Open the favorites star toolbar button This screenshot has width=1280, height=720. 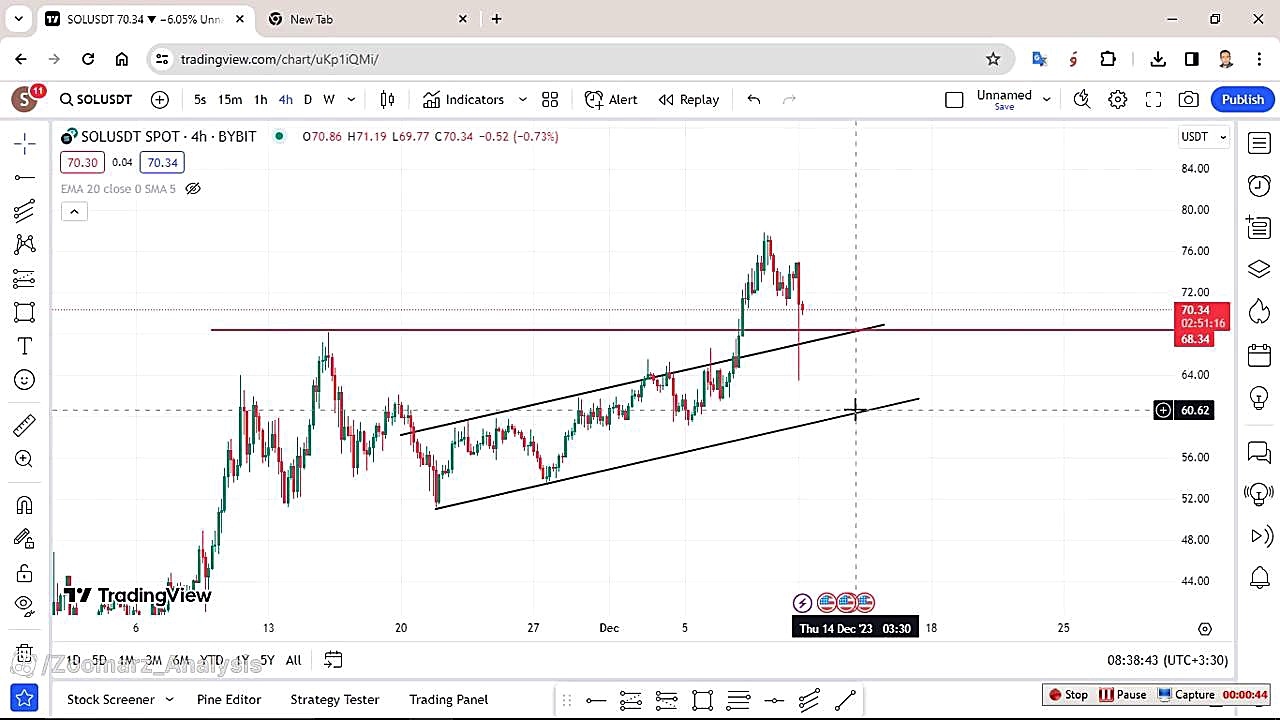point(25,698)
